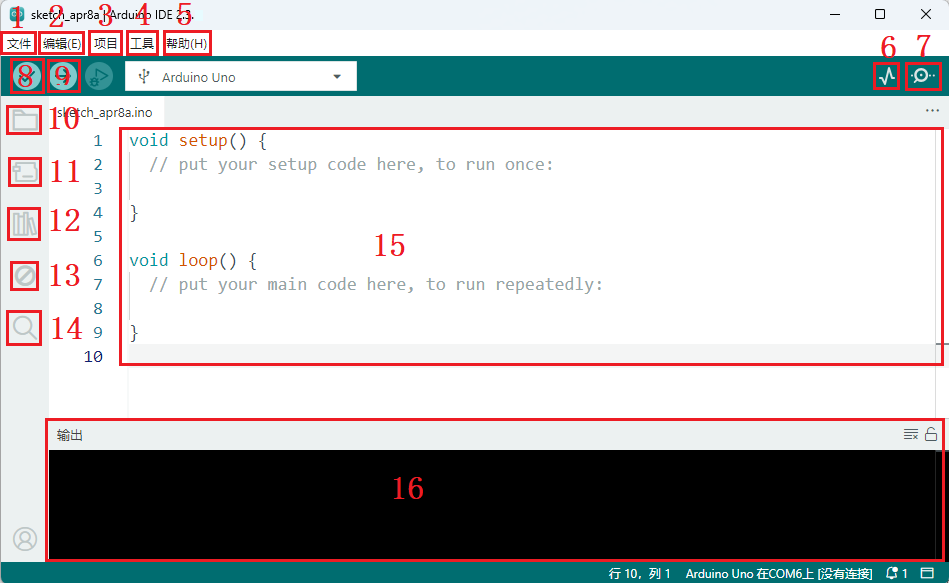The width and height of the screenshot is (949, 583).
Task: Clear the output panel contents
Action: [911, 434]
